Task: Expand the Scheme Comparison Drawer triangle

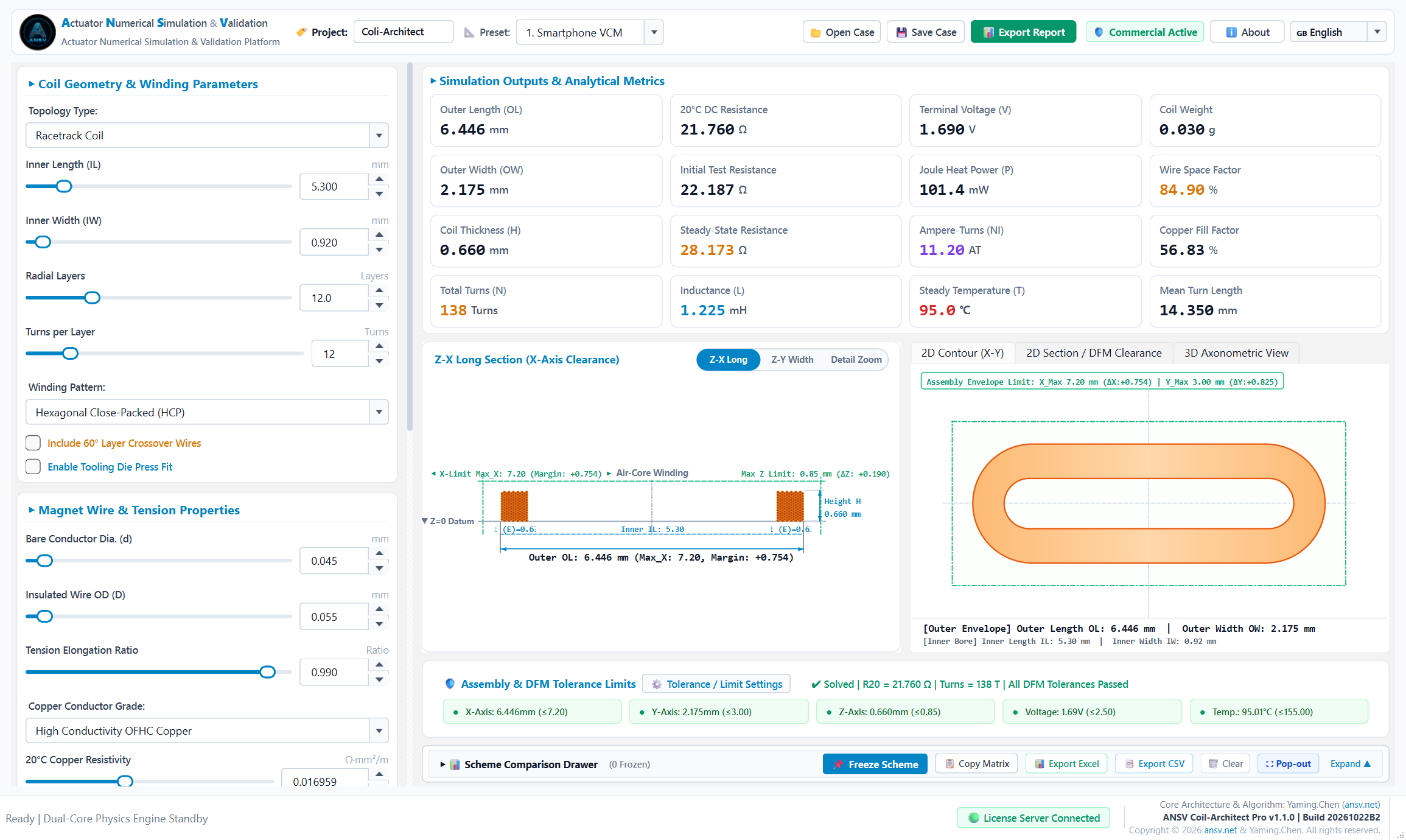Action: point(442,765)
